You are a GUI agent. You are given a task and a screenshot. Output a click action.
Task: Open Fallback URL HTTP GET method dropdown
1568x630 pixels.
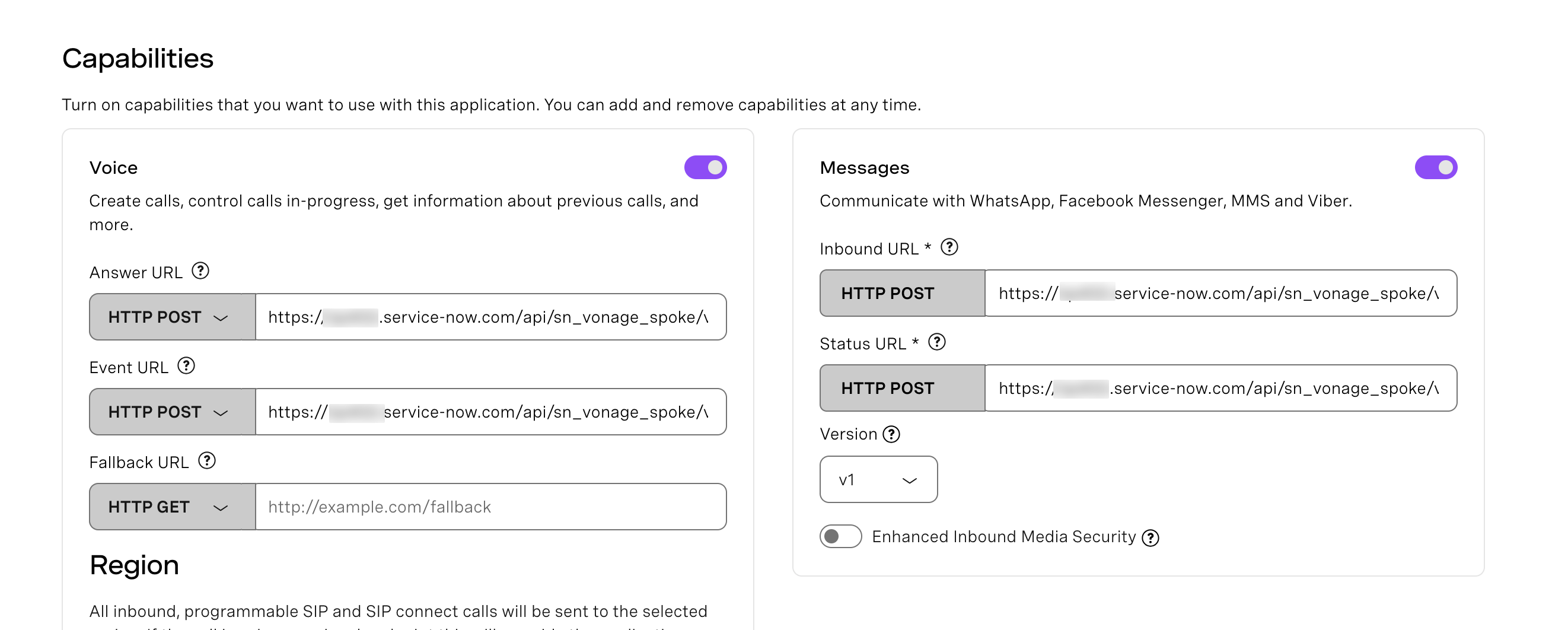coord(173,507)
